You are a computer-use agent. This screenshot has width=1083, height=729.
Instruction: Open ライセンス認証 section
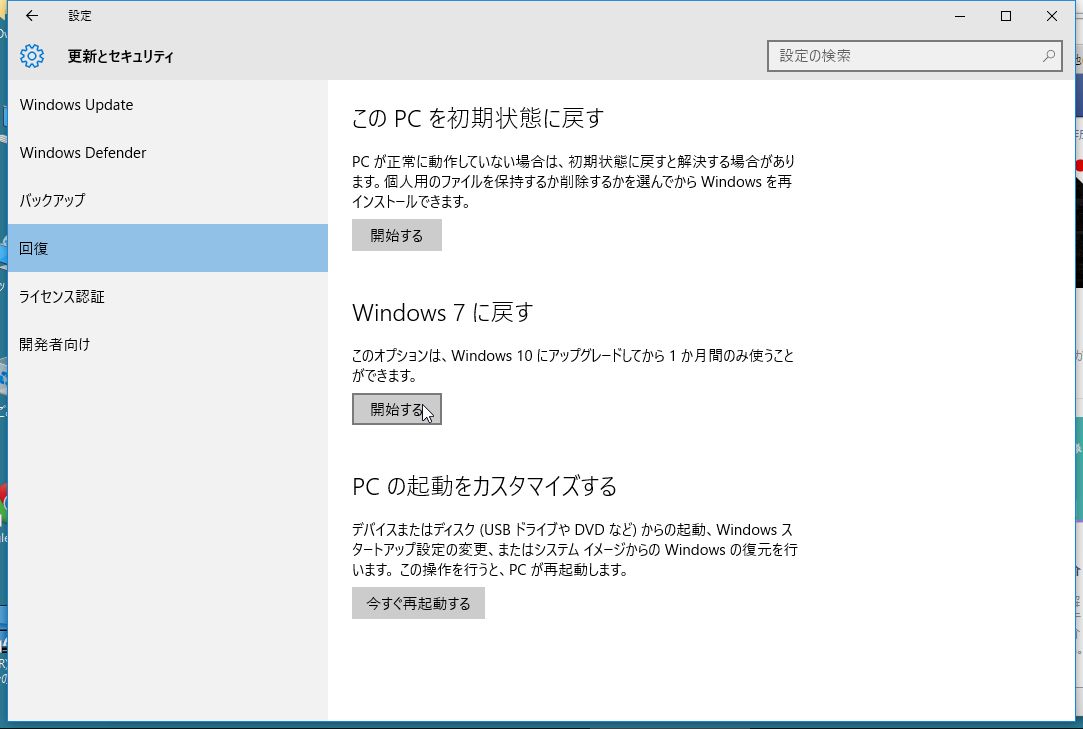pyautogui.click(x=168, y=296)
